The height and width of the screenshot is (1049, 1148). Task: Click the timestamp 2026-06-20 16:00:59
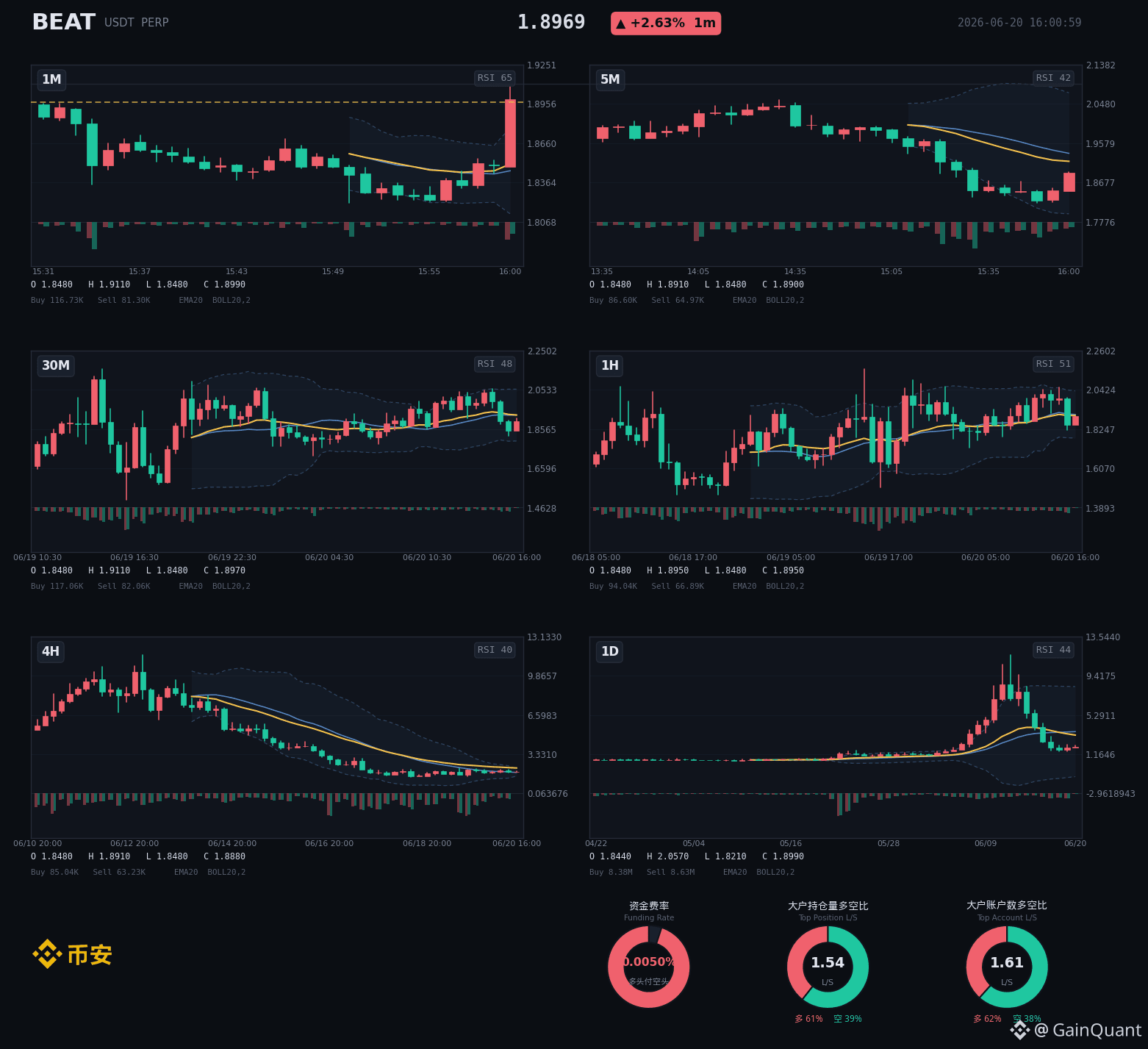coord(1019,23)
